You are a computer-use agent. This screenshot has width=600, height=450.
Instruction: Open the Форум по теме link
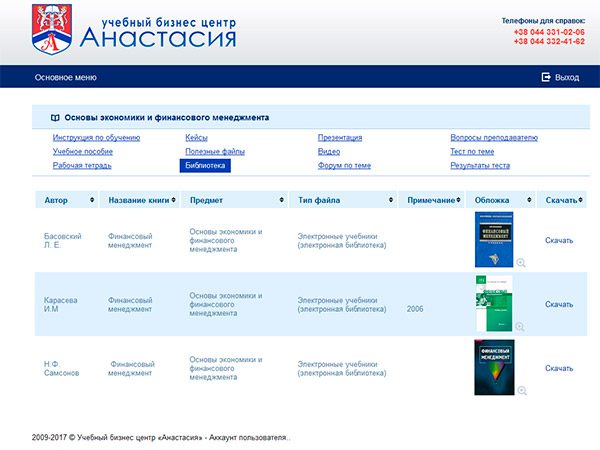[344, 165]
